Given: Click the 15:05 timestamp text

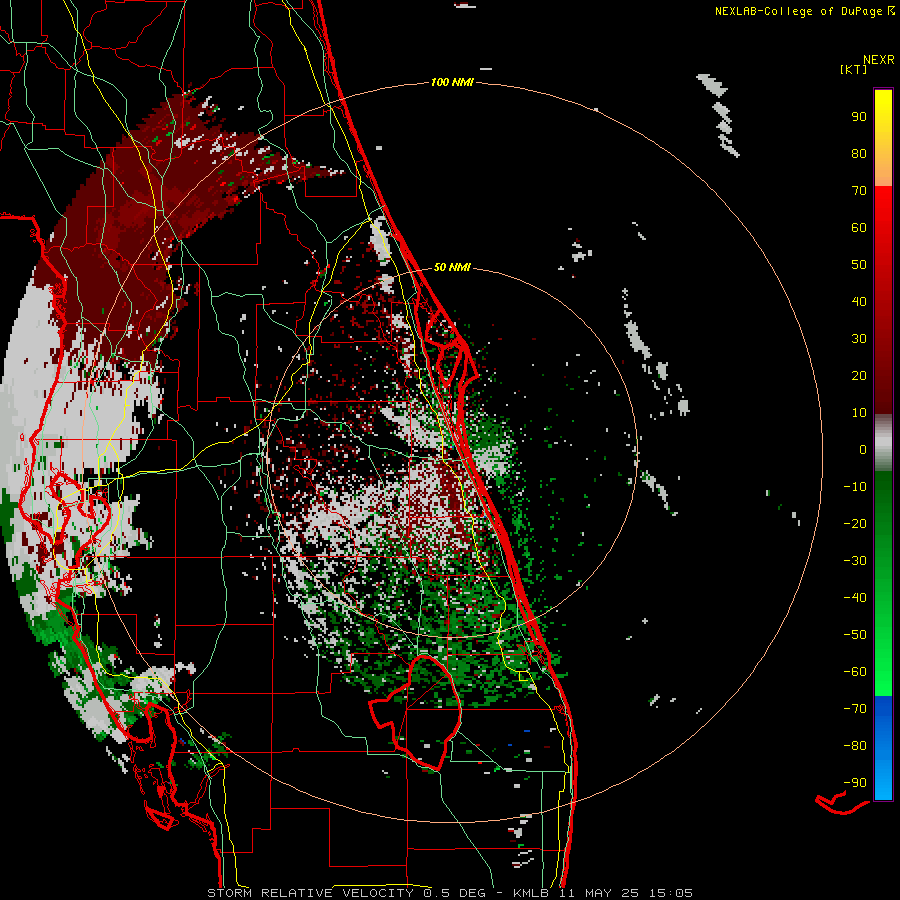Looking at the screenshot, I should 671,893.
